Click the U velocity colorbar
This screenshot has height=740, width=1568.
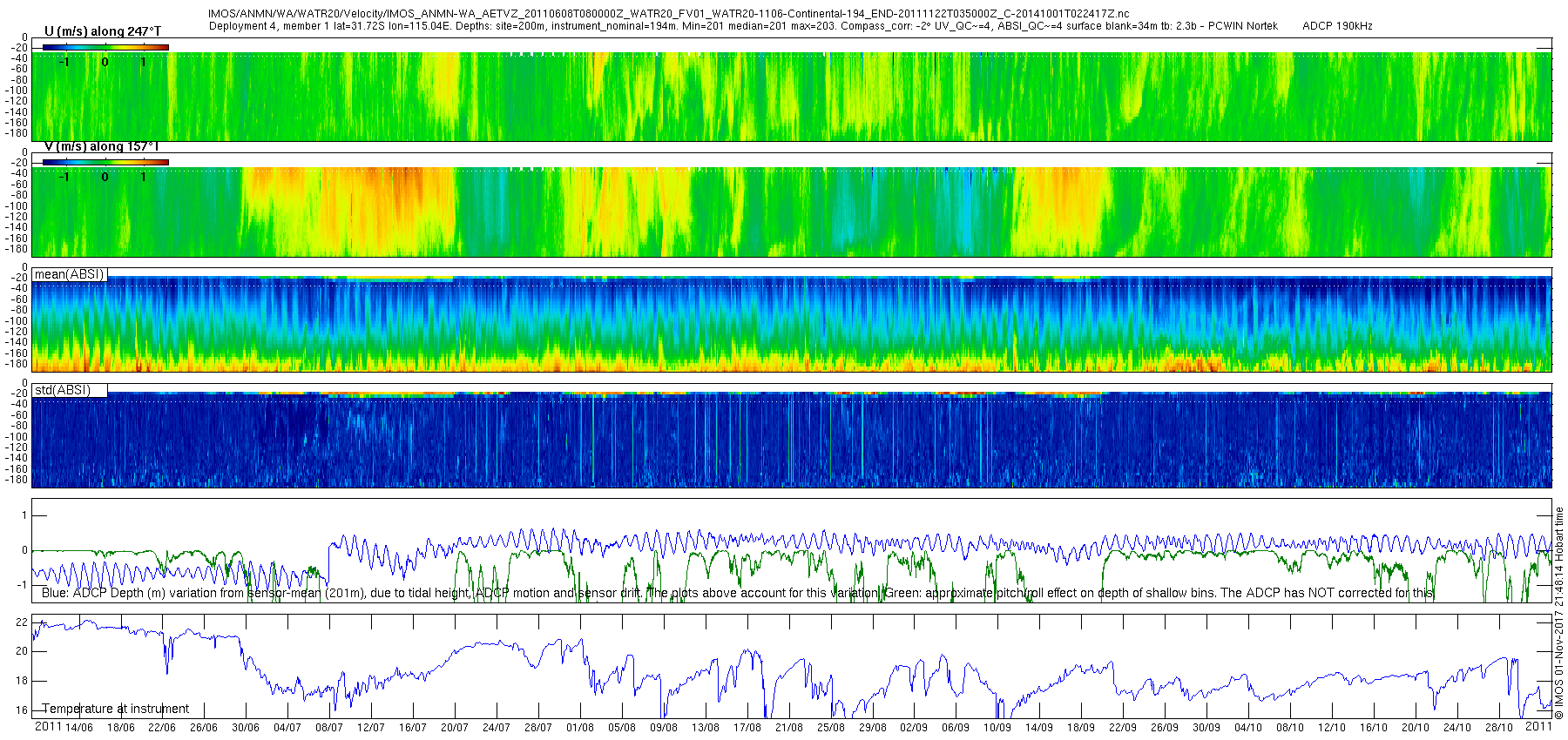[105, 47]
